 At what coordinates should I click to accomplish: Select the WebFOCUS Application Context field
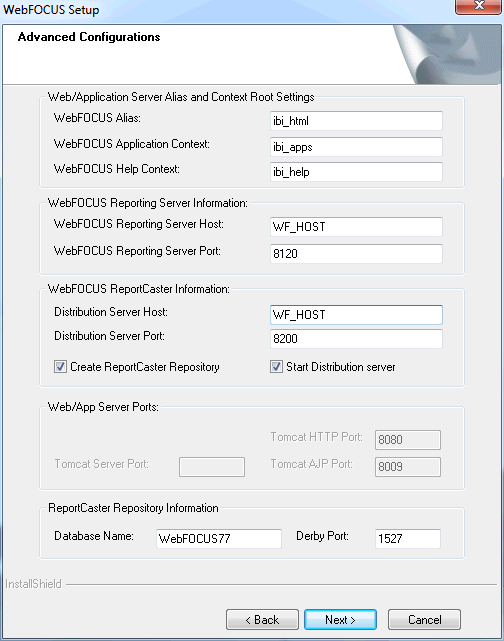(356, 147)
